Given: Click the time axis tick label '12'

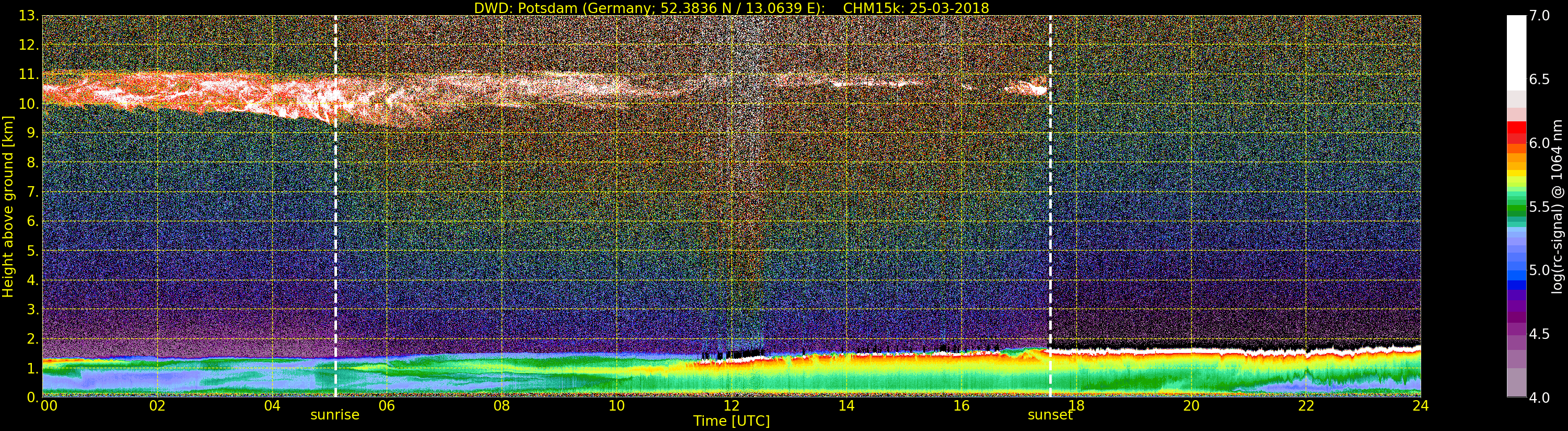Looking at the screenshot, I should (x=731, y=406).
